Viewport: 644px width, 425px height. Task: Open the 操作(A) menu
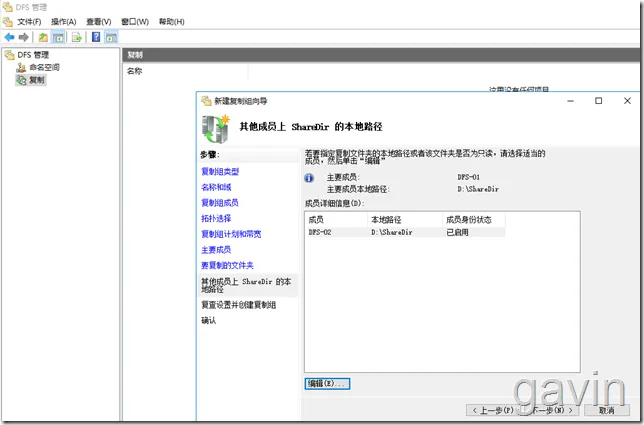click(x=64, y=21)
